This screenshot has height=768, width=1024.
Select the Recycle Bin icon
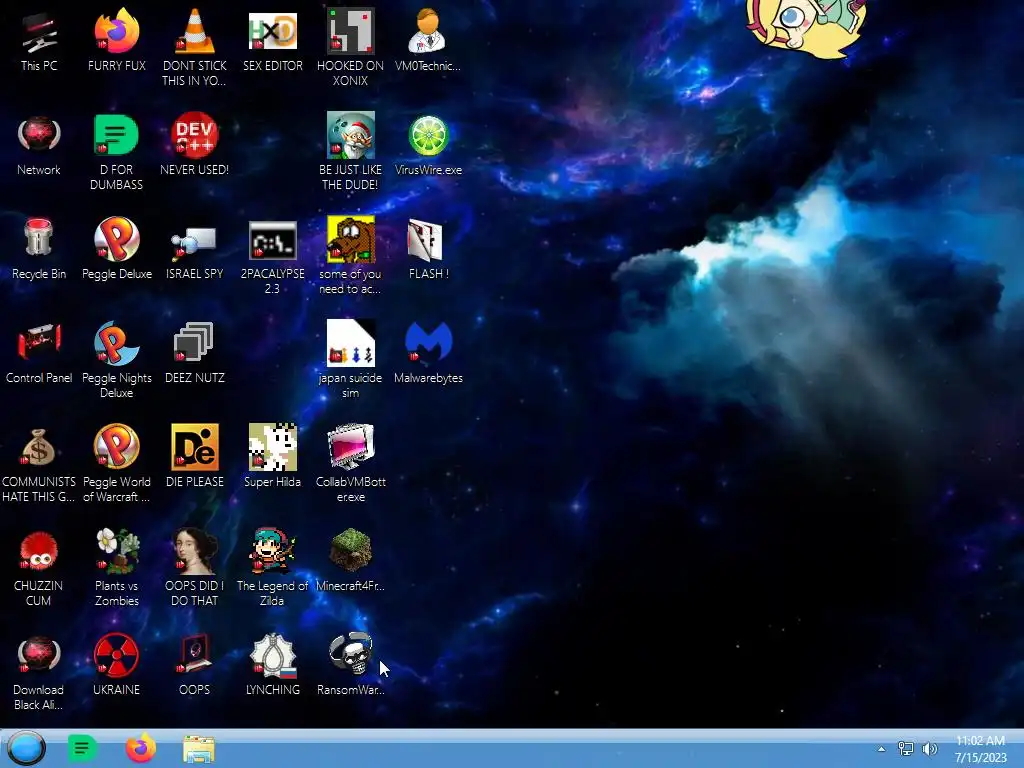[39, 249]
